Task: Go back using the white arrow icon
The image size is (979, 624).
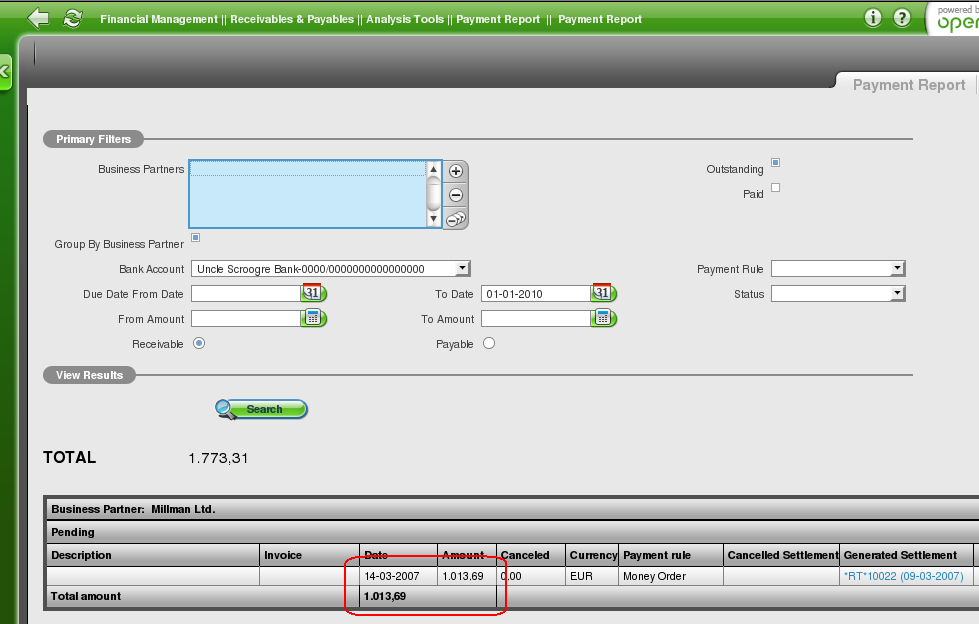Action: click(x=39, y=18)
